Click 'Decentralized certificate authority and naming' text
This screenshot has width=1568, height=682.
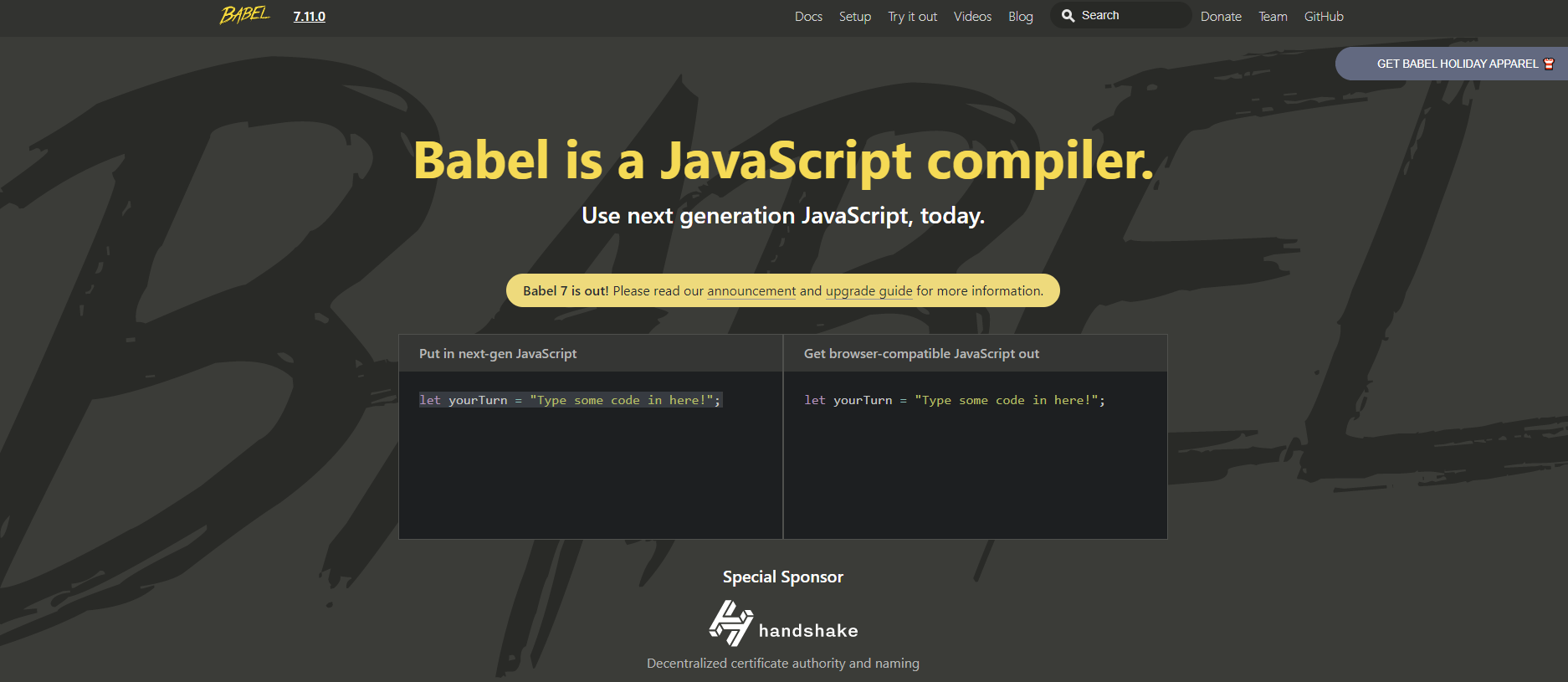[783, 663]
